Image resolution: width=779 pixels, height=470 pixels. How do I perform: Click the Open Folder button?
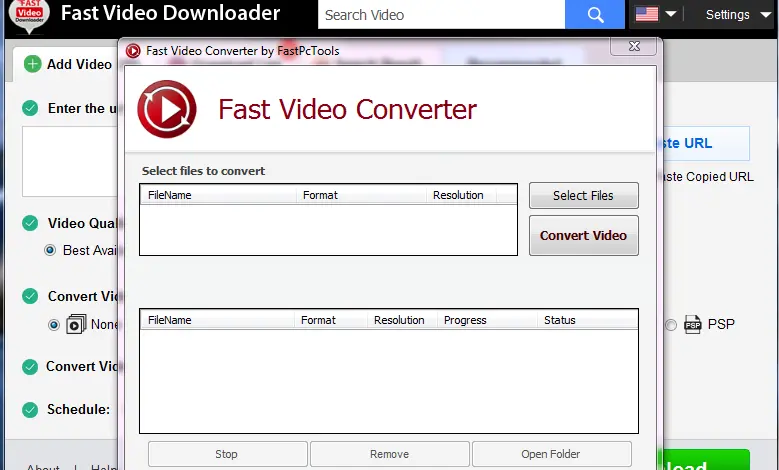click(x=551, y=454)
